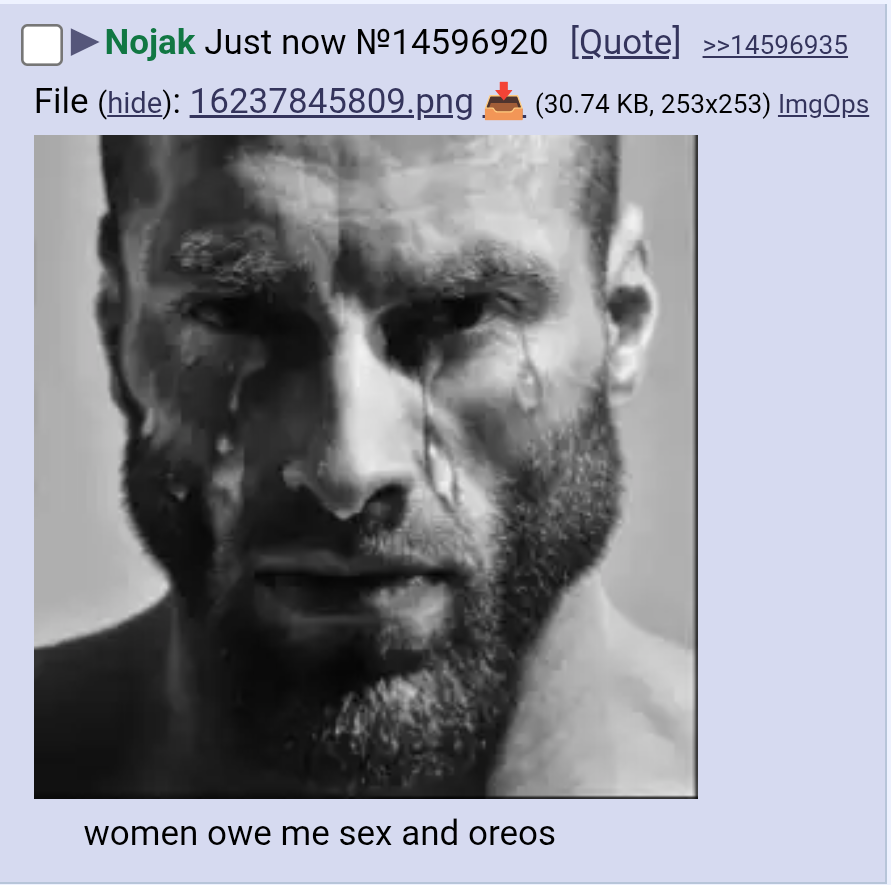Expand the crying man thumbnail image
The width and height of the screenshot is (891, 885).
click(365, 467)
